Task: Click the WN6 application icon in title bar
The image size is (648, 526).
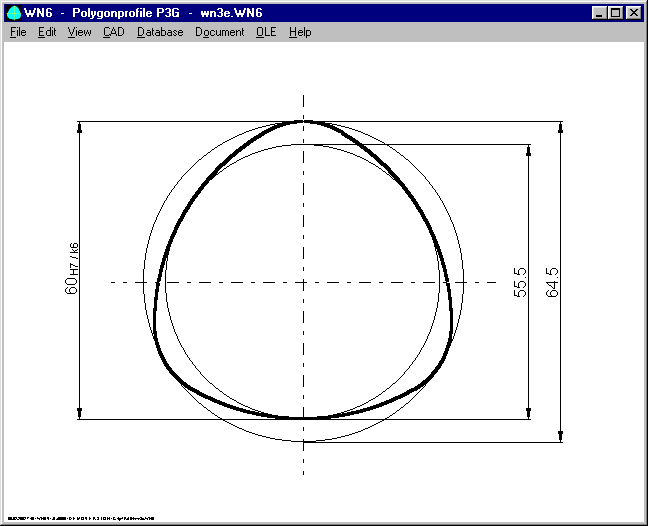Action: coord(14,13)
